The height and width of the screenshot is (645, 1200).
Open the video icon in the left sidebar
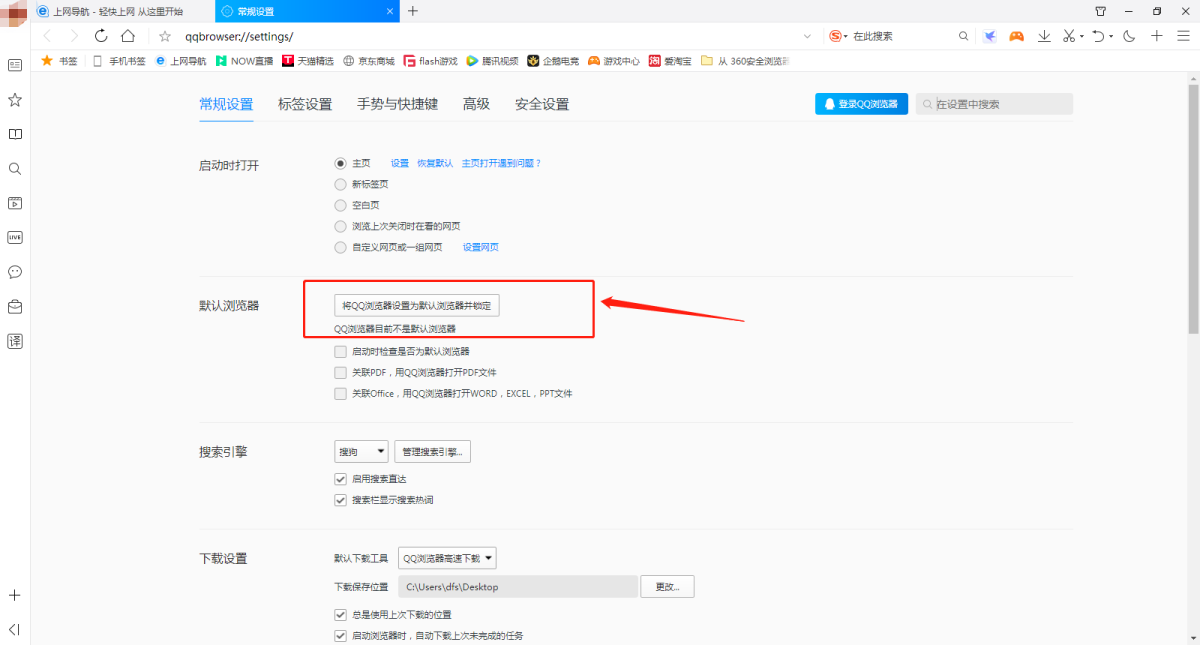15,203
